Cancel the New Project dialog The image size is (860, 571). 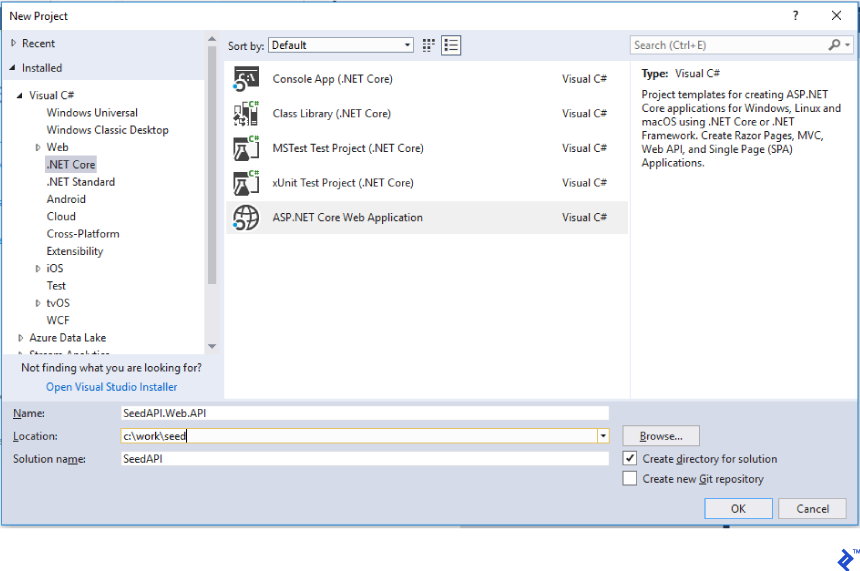pos(812,508)
